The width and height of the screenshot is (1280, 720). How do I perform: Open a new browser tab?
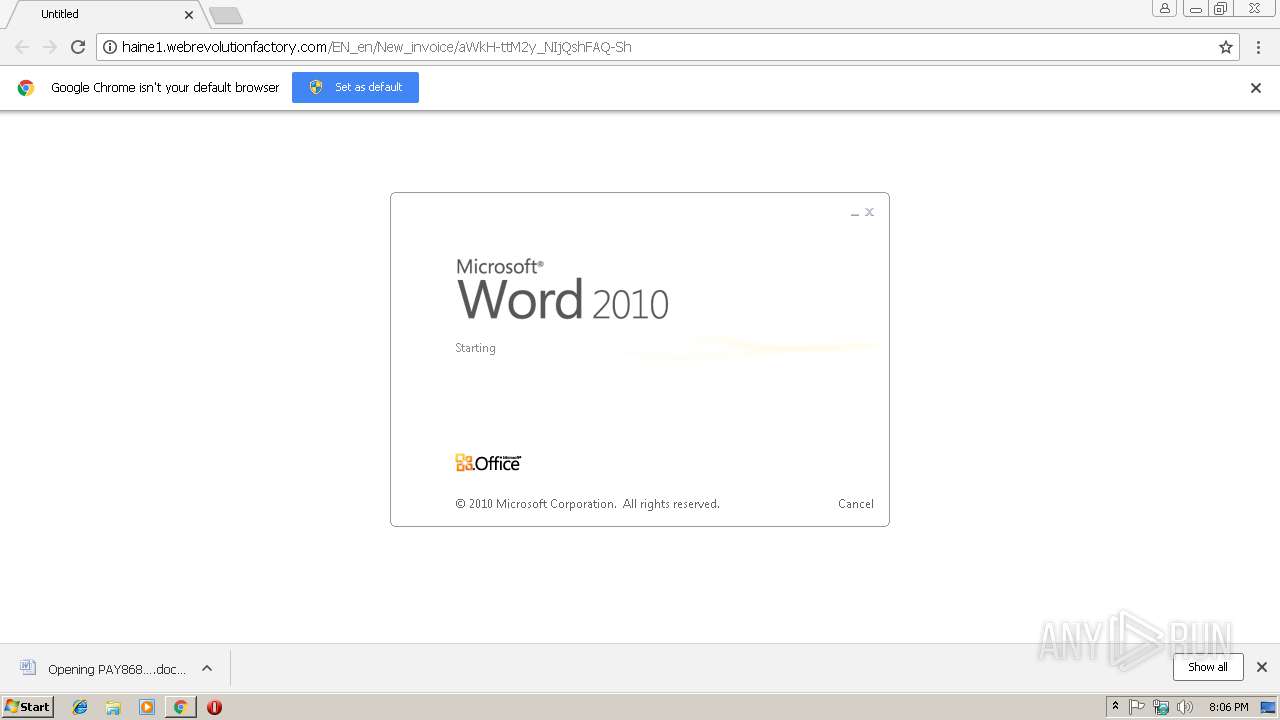tap(226, 15)
